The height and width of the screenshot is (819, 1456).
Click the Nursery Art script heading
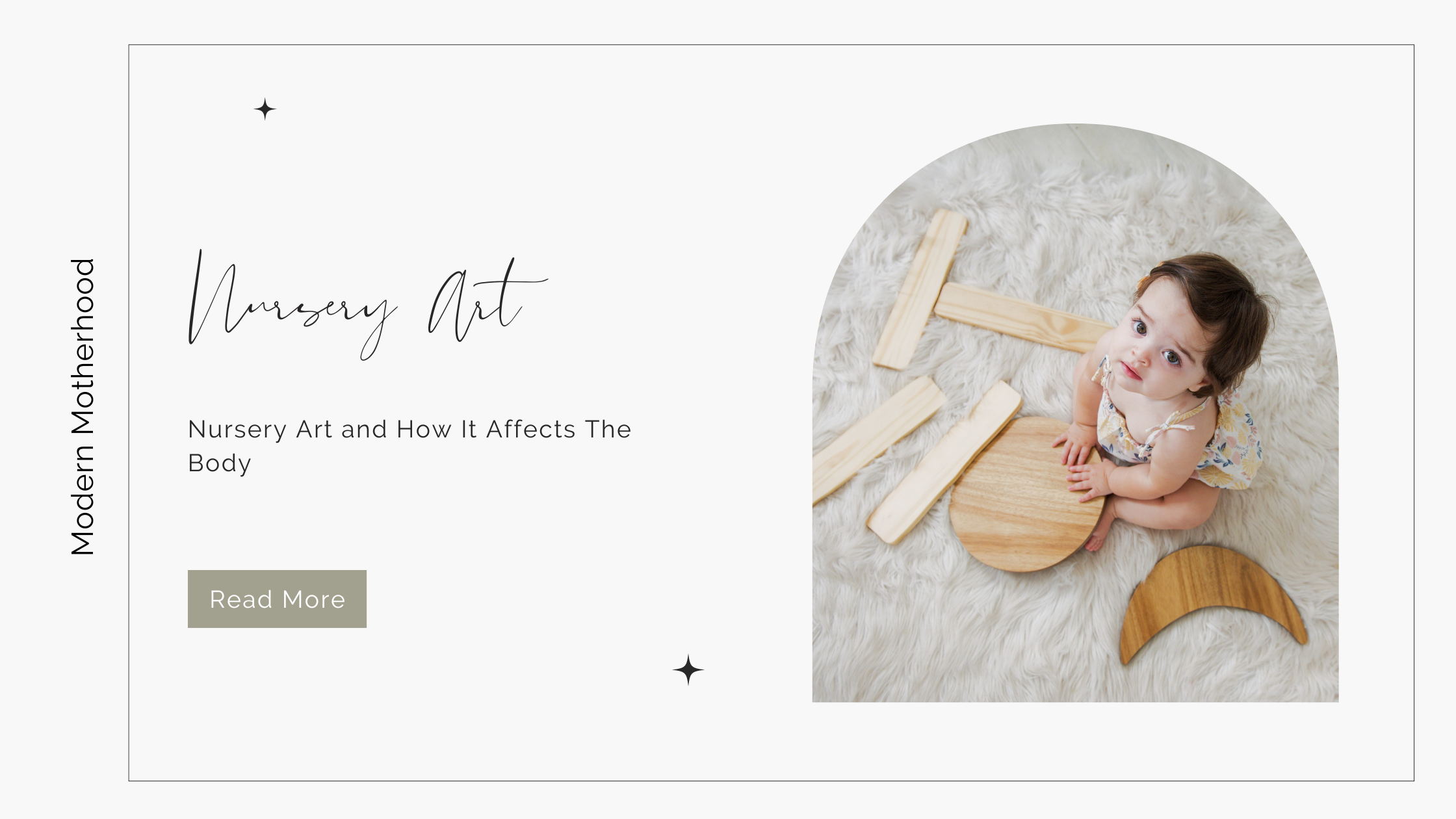point(367,305)
